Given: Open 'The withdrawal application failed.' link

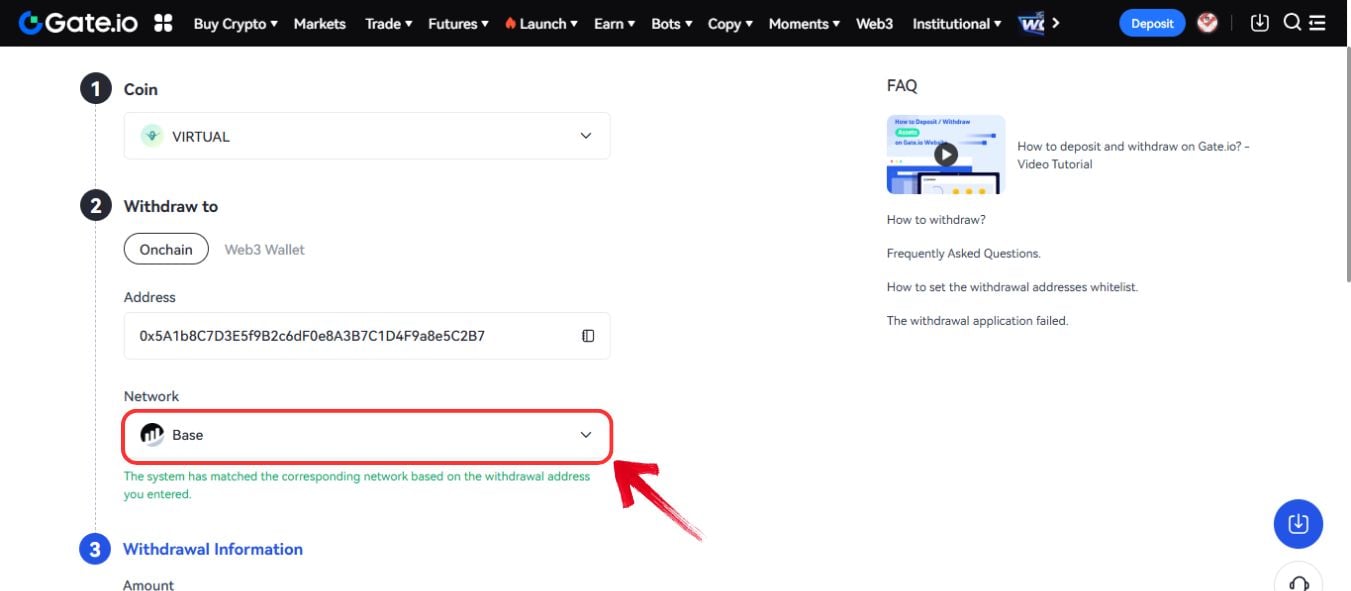Looking at the screenshot, I should click(977, 321).
